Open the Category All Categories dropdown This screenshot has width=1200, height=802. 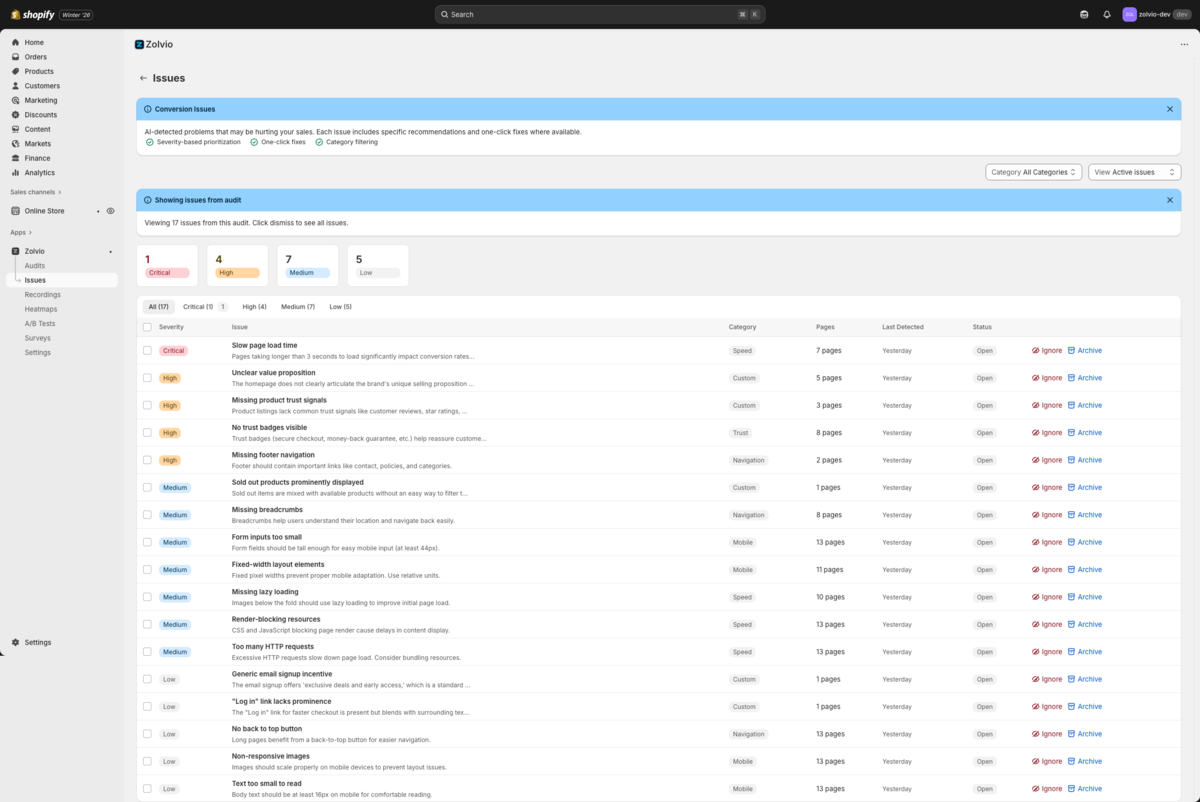pyautogui.click(x=1033, y=172)
